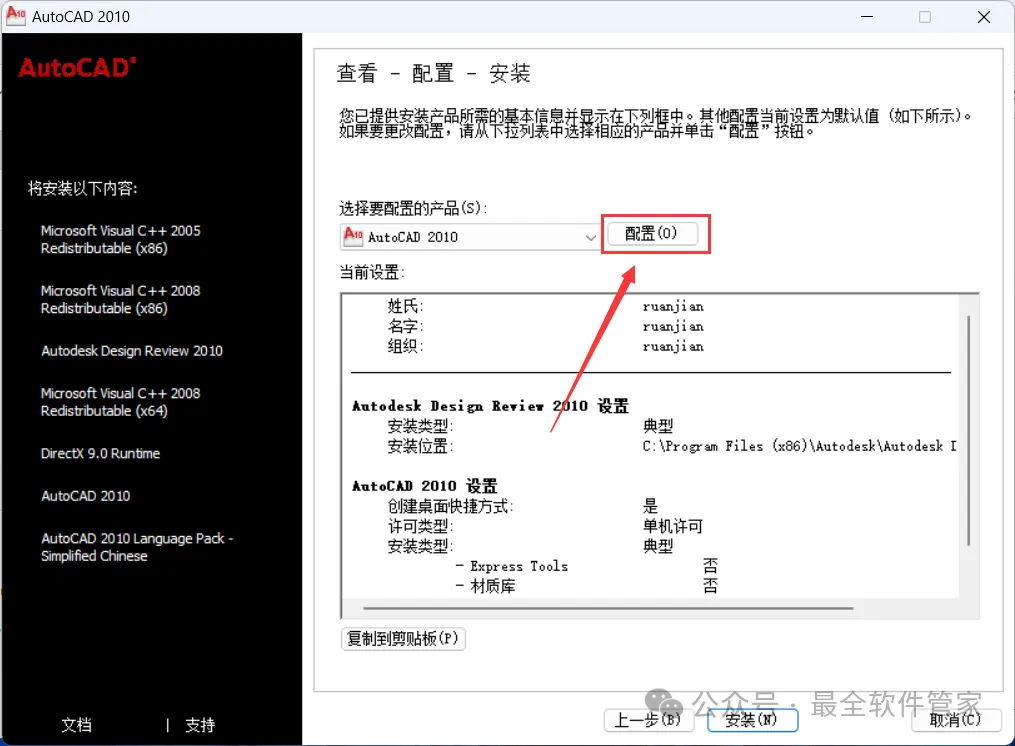
Task: Click the red AutoCAD logo in sidebar
Action: tap(77, 67)
